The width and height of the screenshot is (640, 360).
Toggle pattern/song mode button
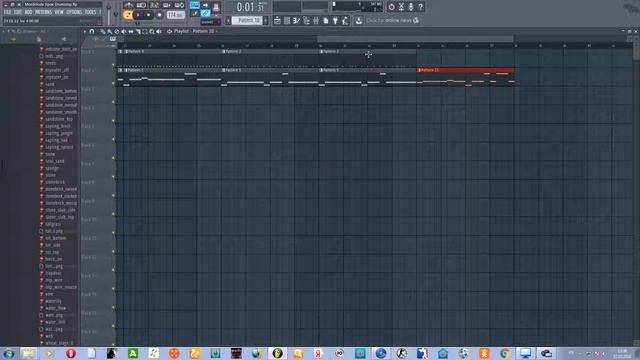[128, 15]
